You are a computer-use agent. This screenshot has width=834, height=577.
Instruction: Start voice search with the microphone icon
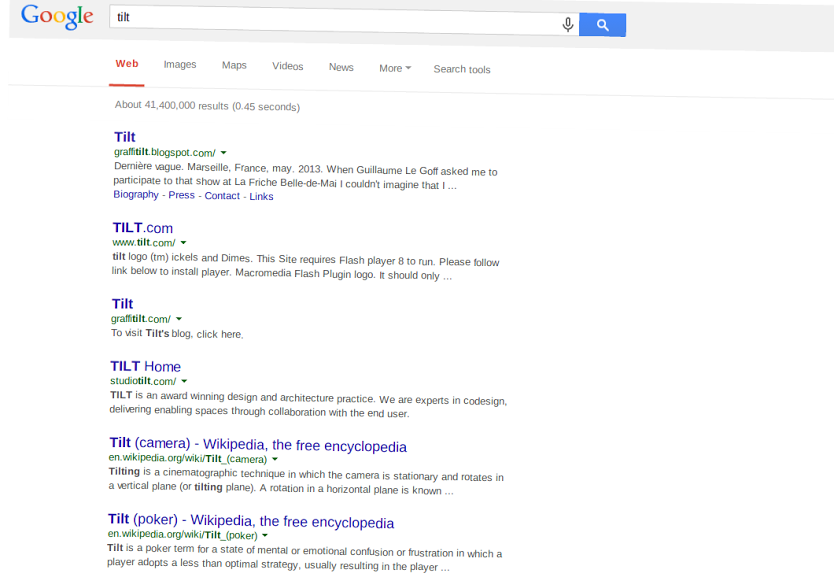(x=568, y=24)
